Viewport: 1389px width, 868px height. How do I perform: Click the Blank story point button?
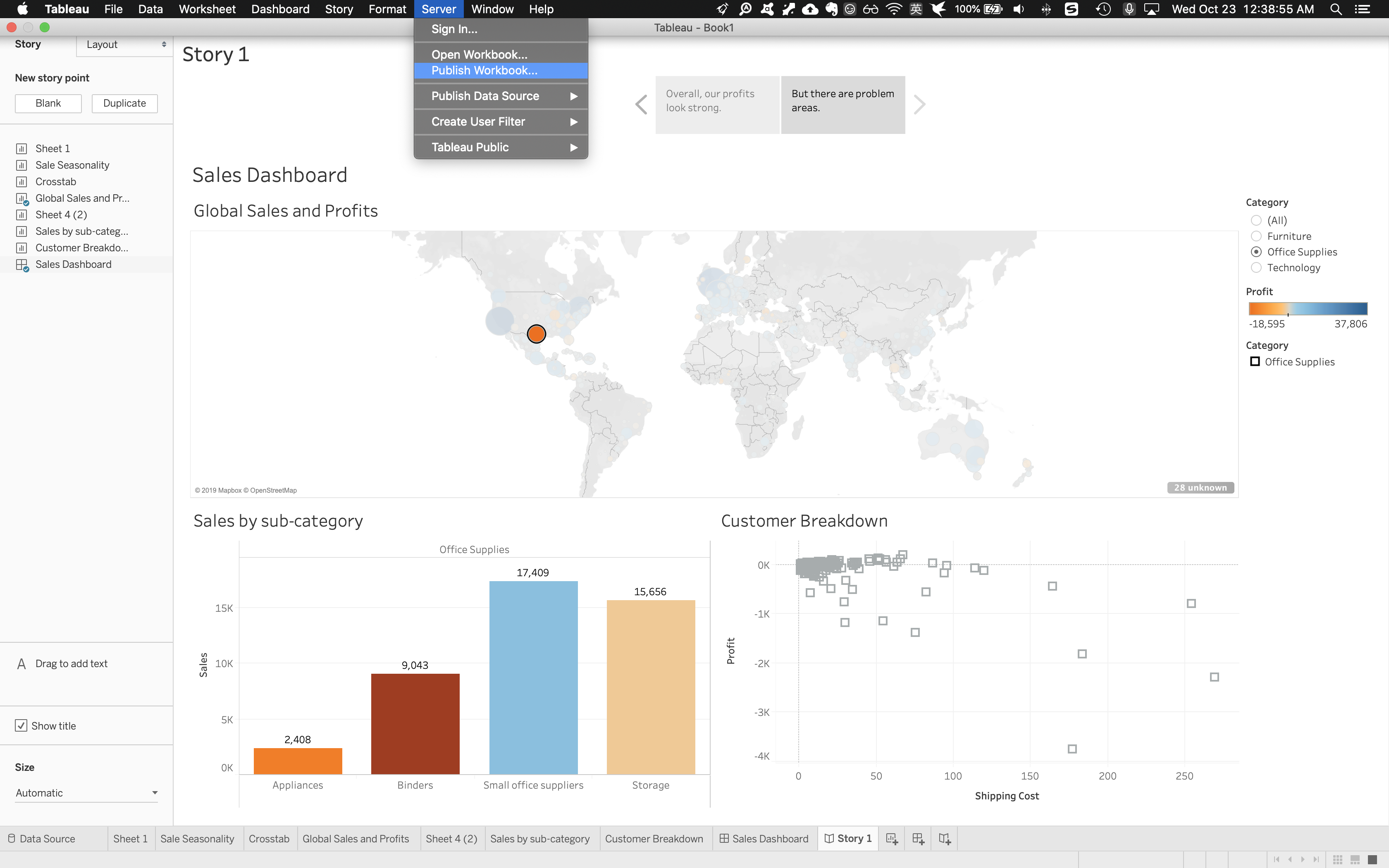click(48, 103)
